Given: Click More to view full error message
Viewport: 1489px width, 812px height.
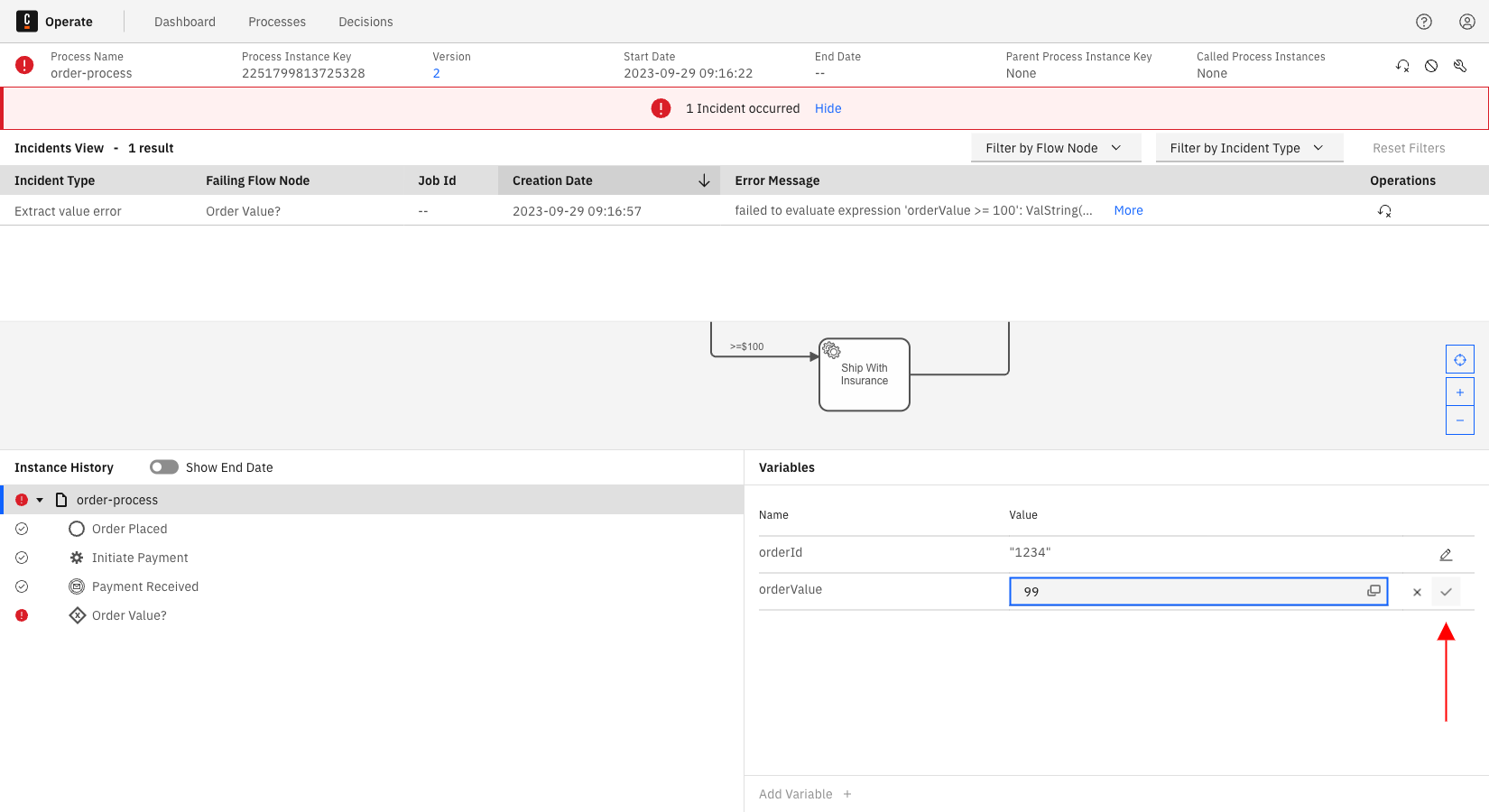Looking at the screenshot, I should click(x=1128, y=210).
